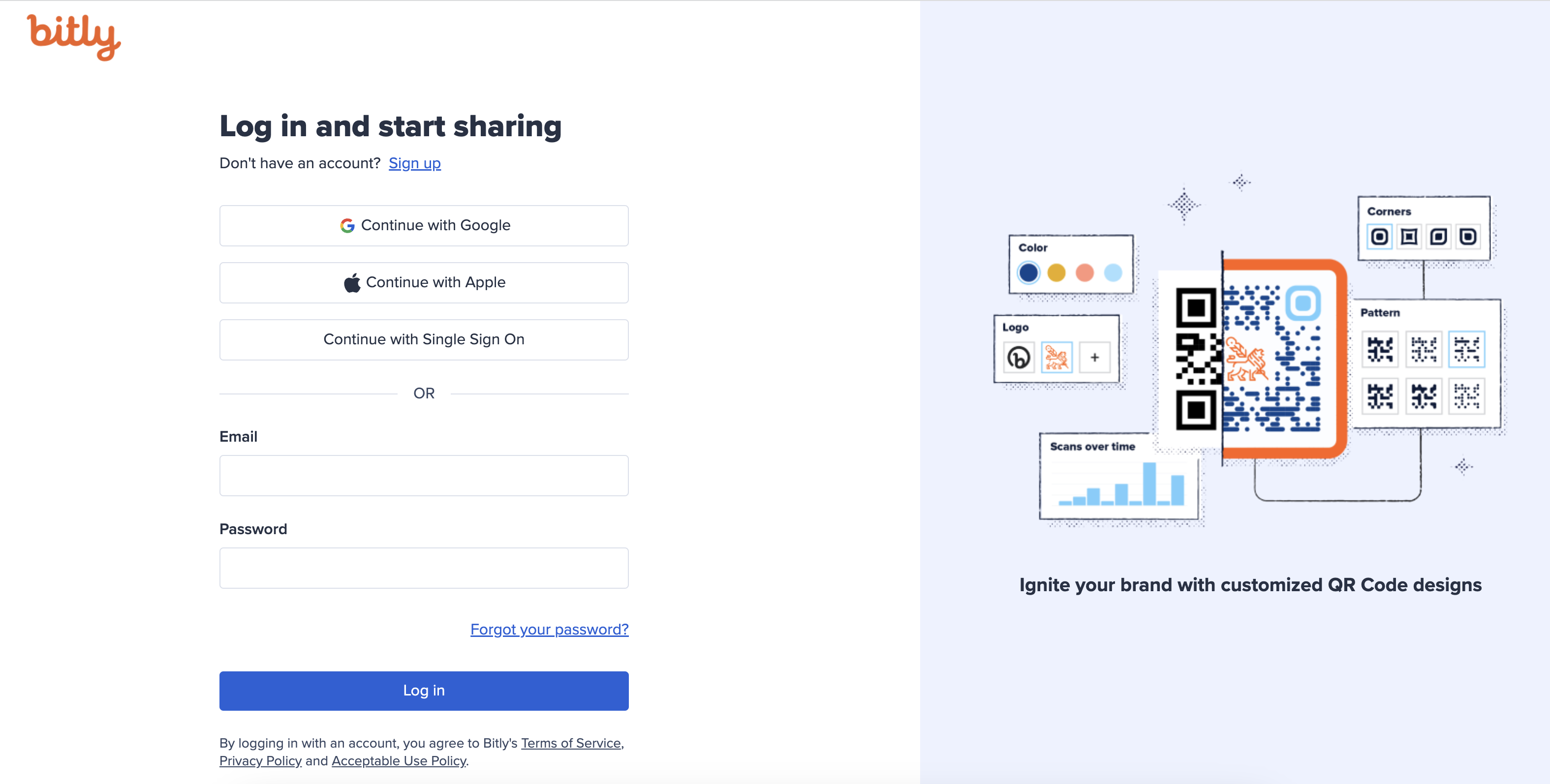Select the yellow color swatch
The height and width of the screenshot is (784, 1550).
tap(1056, 273)
